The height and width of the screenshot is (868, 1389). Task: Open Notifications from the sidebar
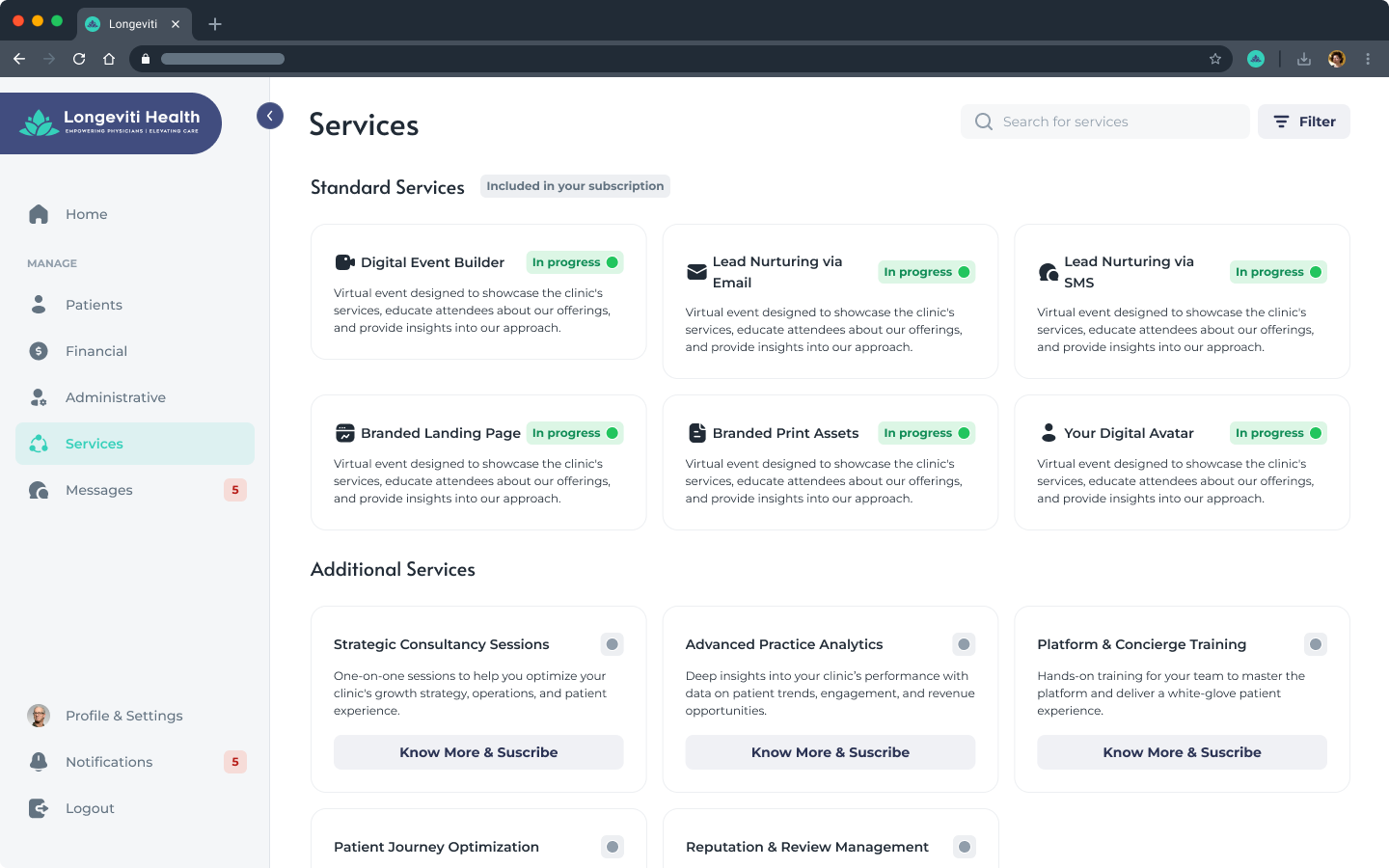pos(135,762)
